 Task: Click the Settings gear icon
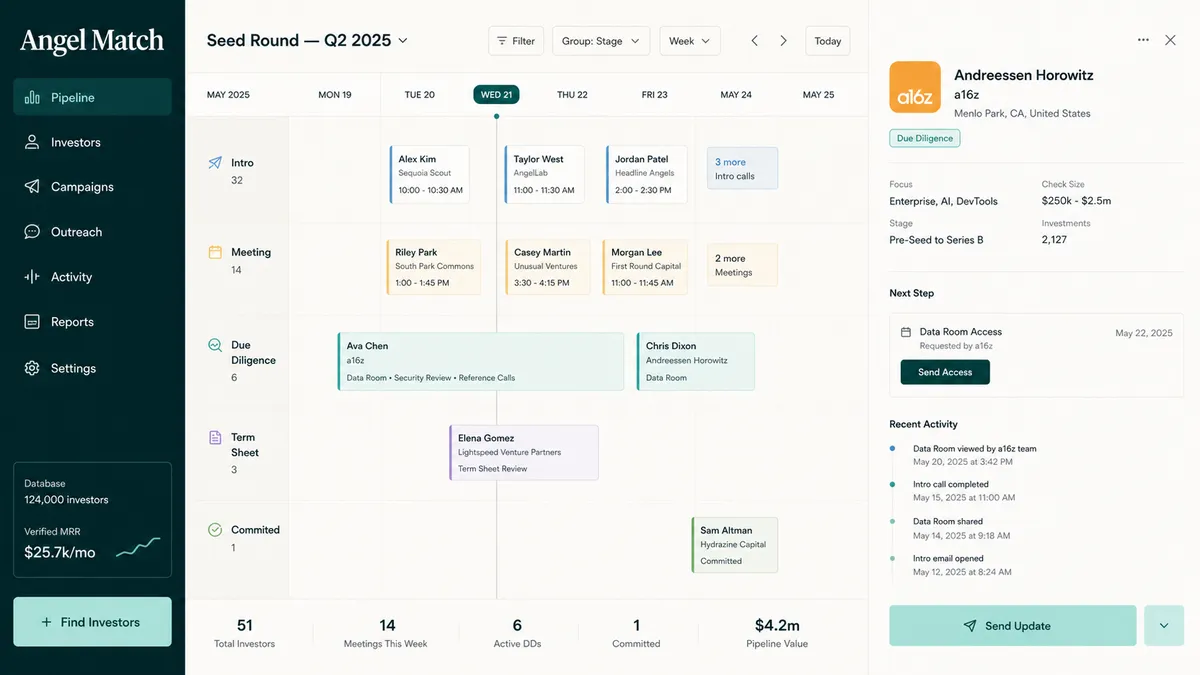coord(32,368)
